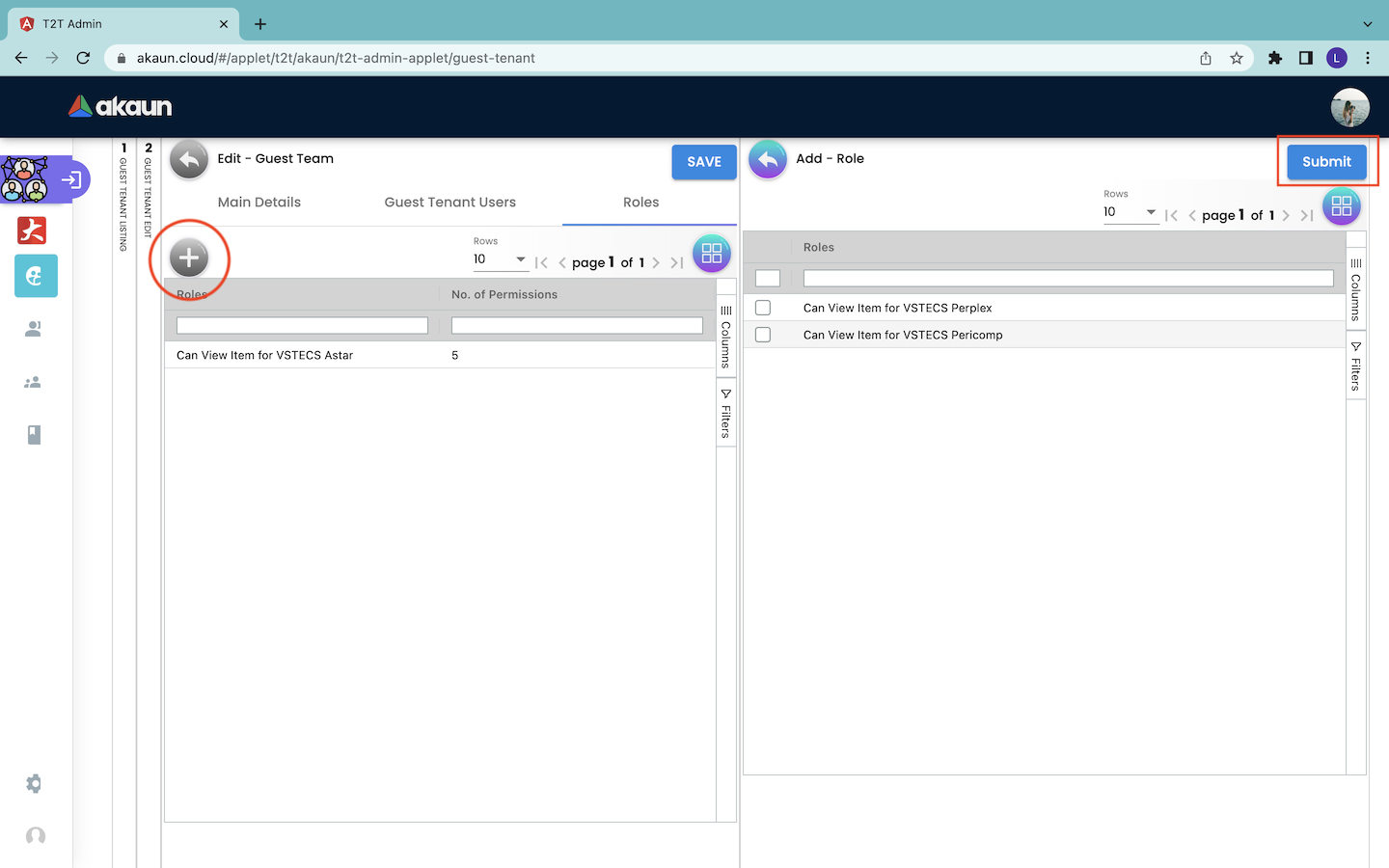
Task: Click the red Acrobat-style icon in the sidebar
Action: pos(33,231)
